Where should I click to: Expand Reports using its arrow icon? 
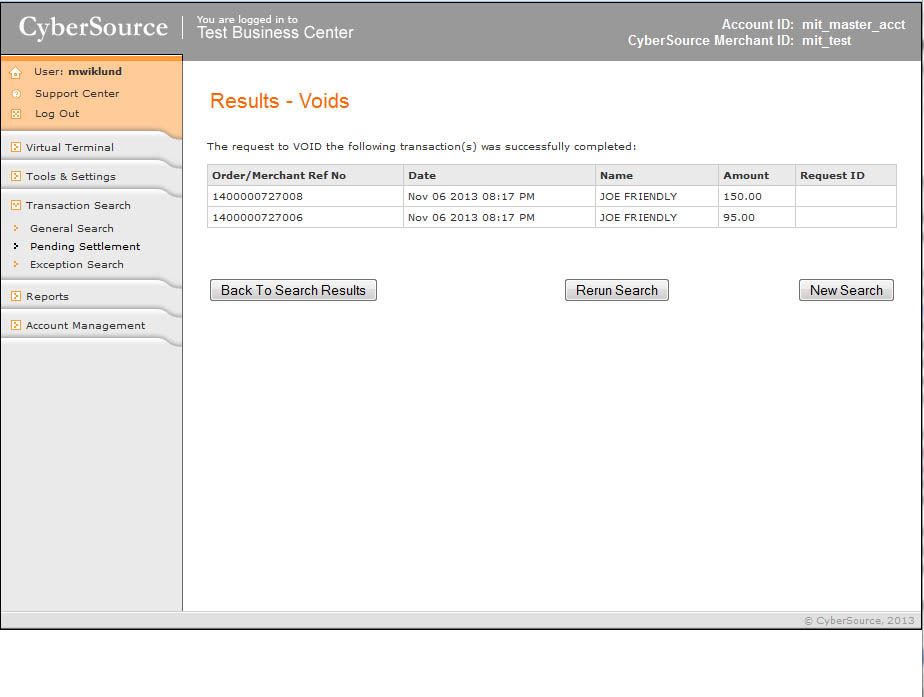click(x=16, y=296)
